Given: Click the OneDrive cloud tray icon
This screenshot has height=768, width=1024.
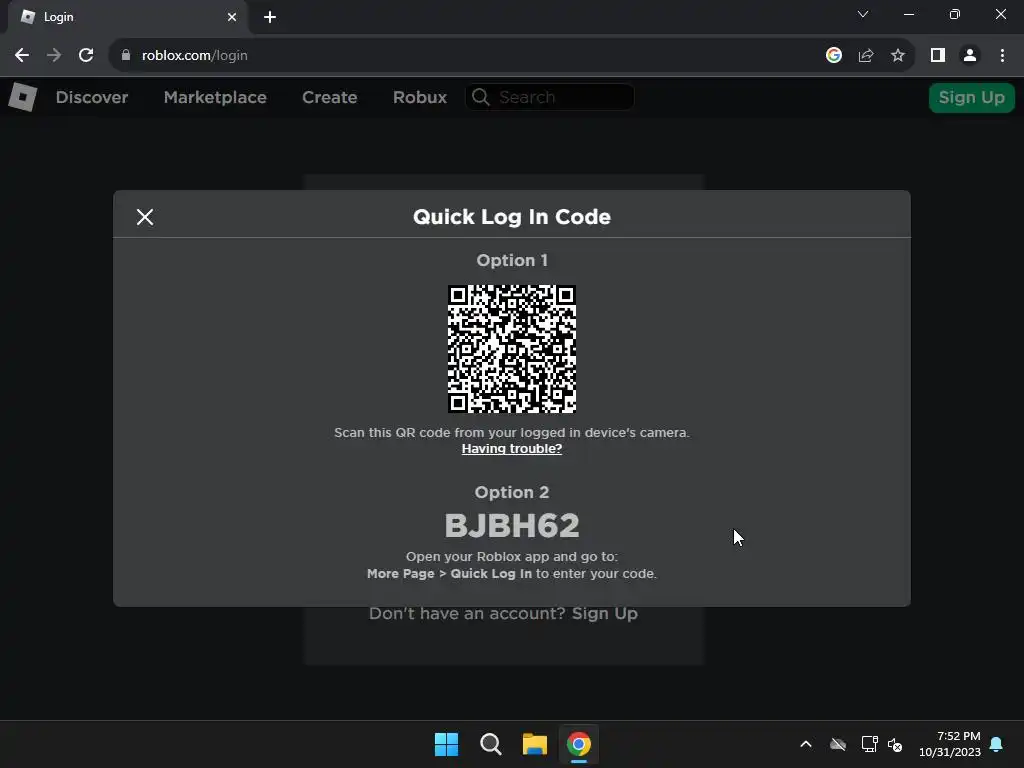Looking at the screenshot, I should [x=838, y=744].
